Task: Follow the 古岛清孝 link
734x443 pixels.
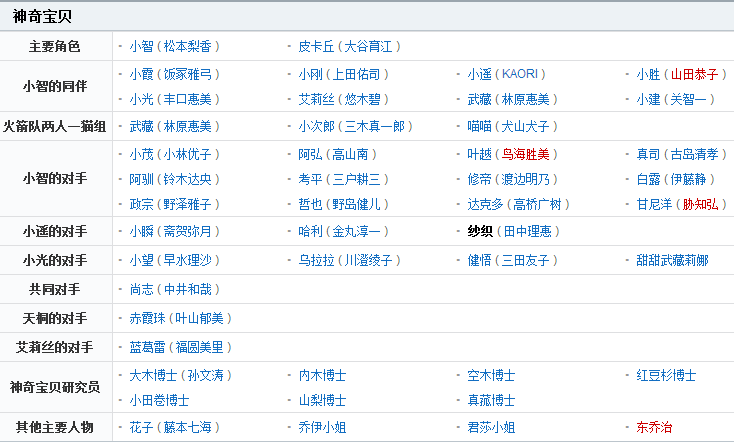Action: pyautogui.click(x=694, y=155)
